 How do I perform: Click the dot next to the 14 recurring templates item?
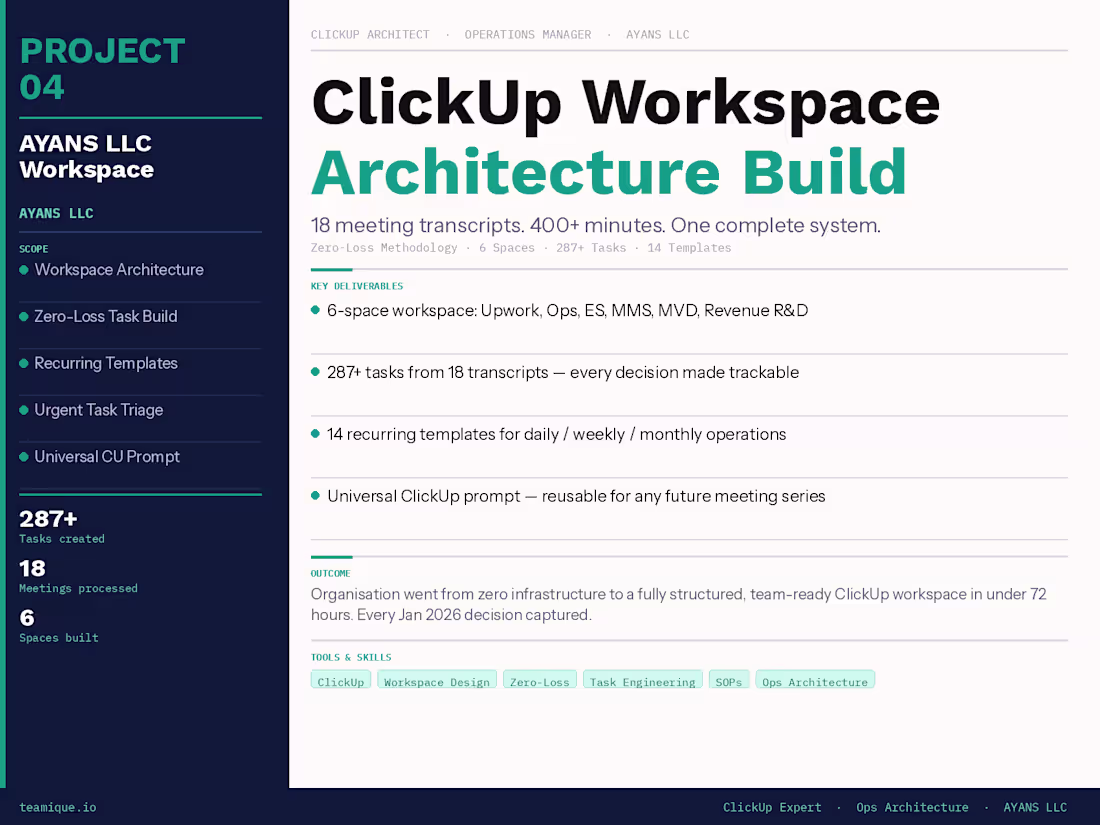[315, 434]
